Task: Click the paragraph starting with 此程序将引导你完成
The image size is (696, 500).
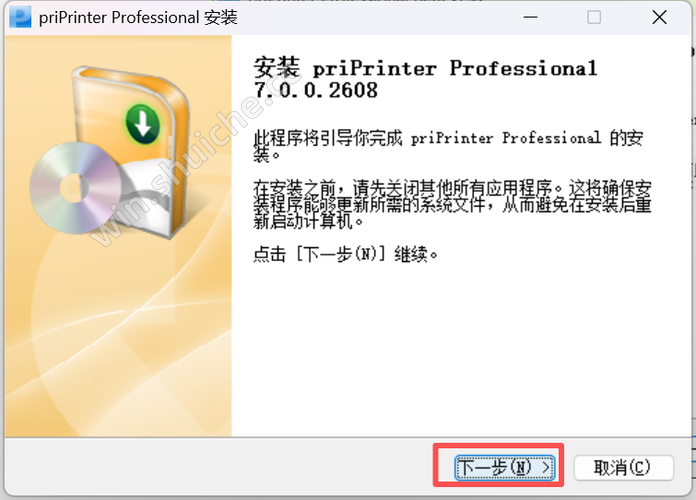Action: tap(448, 146)
